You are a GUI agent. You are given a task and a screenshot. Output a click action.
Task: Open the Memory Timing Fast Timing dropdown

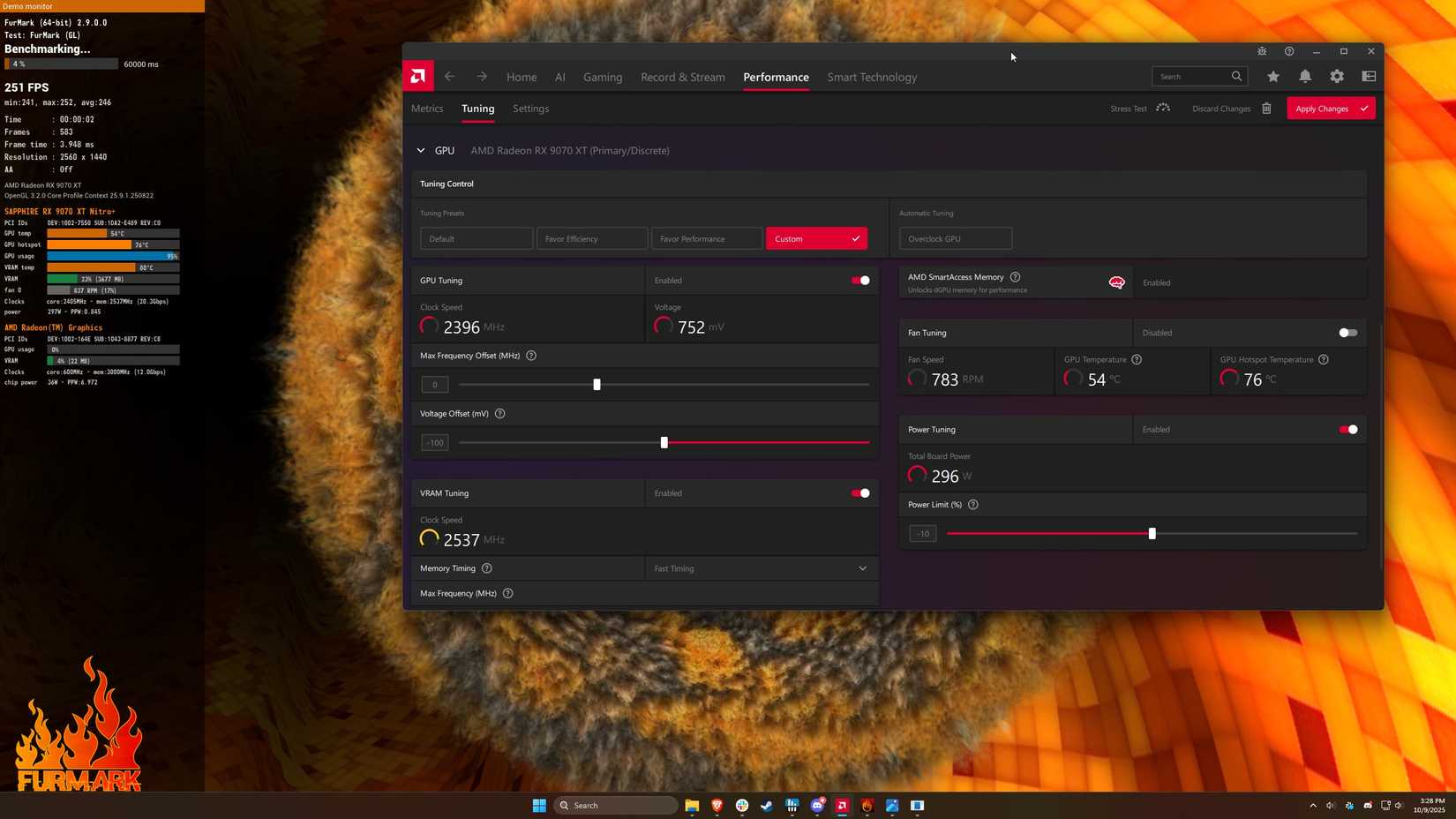click(761, 568)
